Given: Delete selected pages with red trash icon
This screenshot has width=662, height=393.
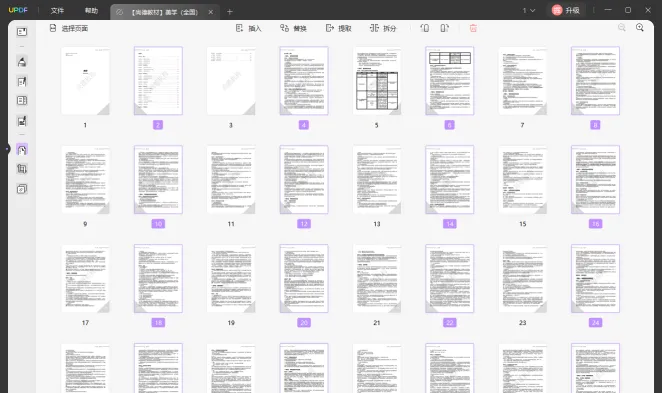Looking at the screenshot, I should [x=473, y=28].
